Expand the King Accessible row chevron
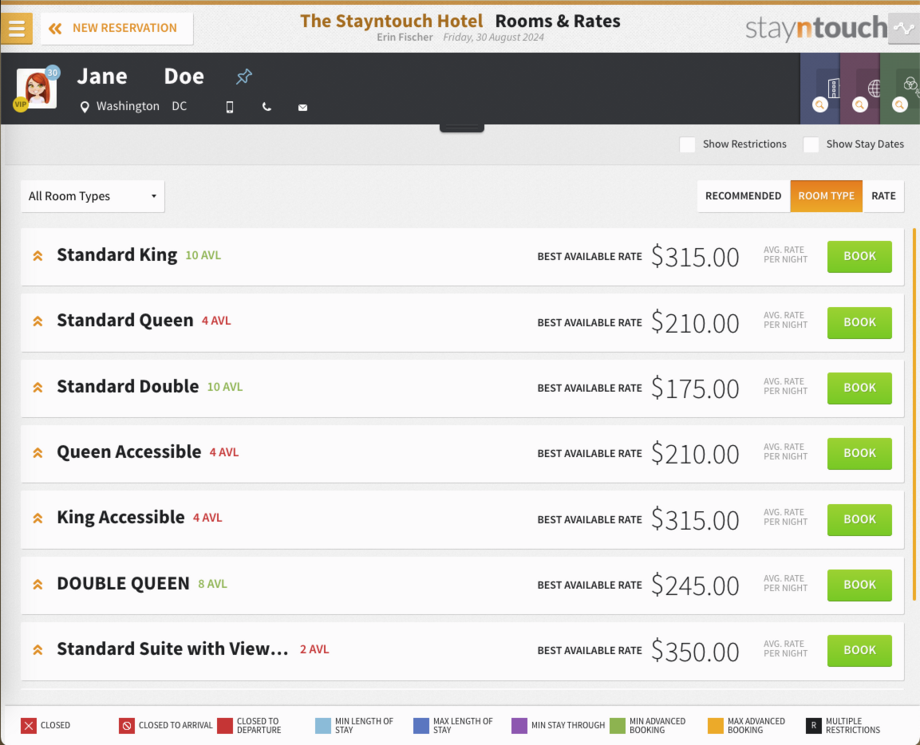Viewport: 920px width, 745px height. (x=38, y=519)
